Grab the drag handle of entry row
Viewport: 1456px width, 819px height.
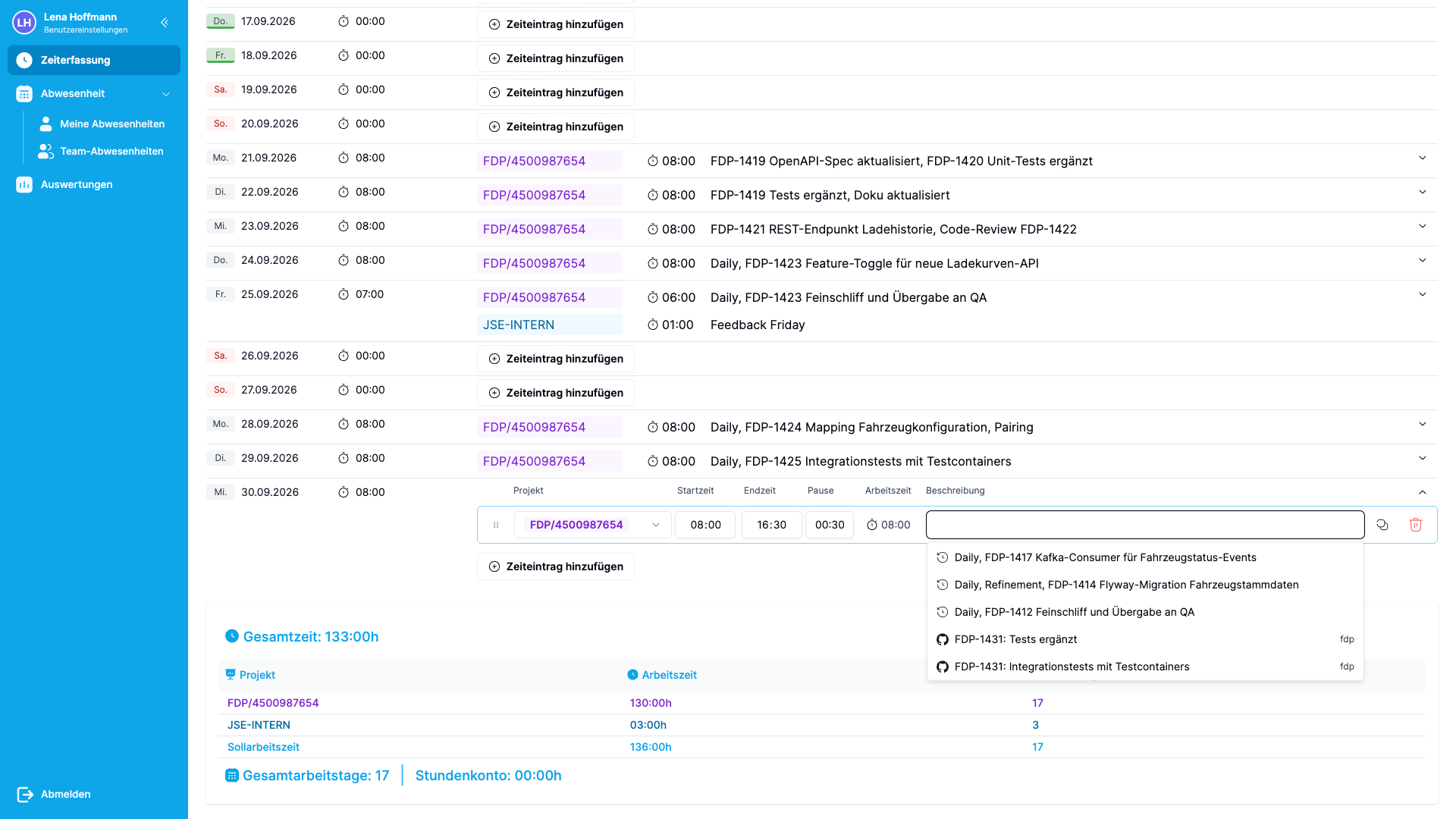pyautogui.click(x=496, y=525)
